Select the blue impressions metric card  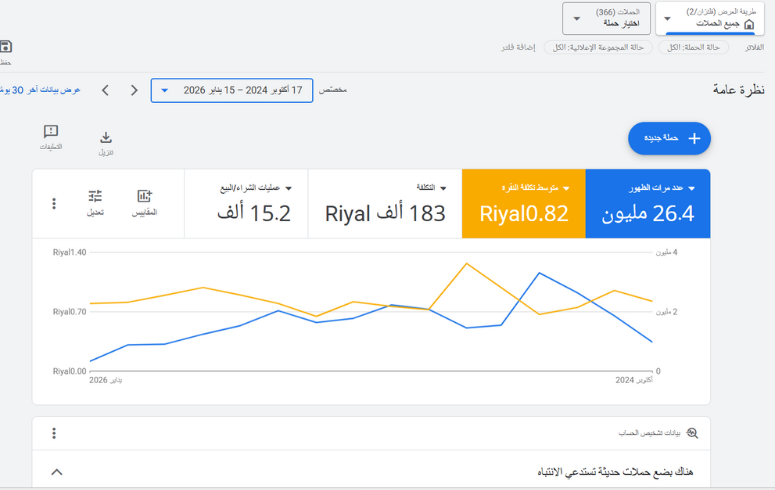pos(647,204)
